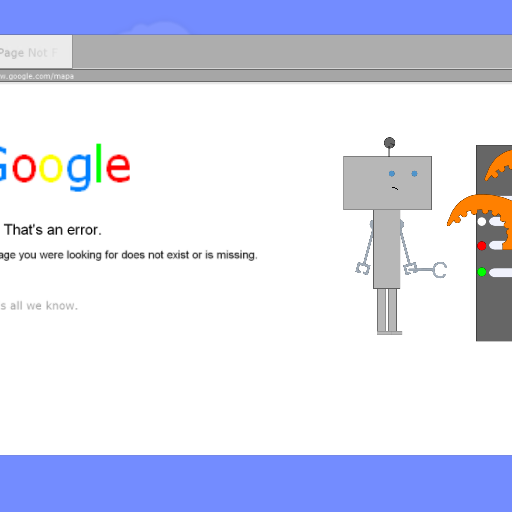Click the robot's legs

pos(387,311)
